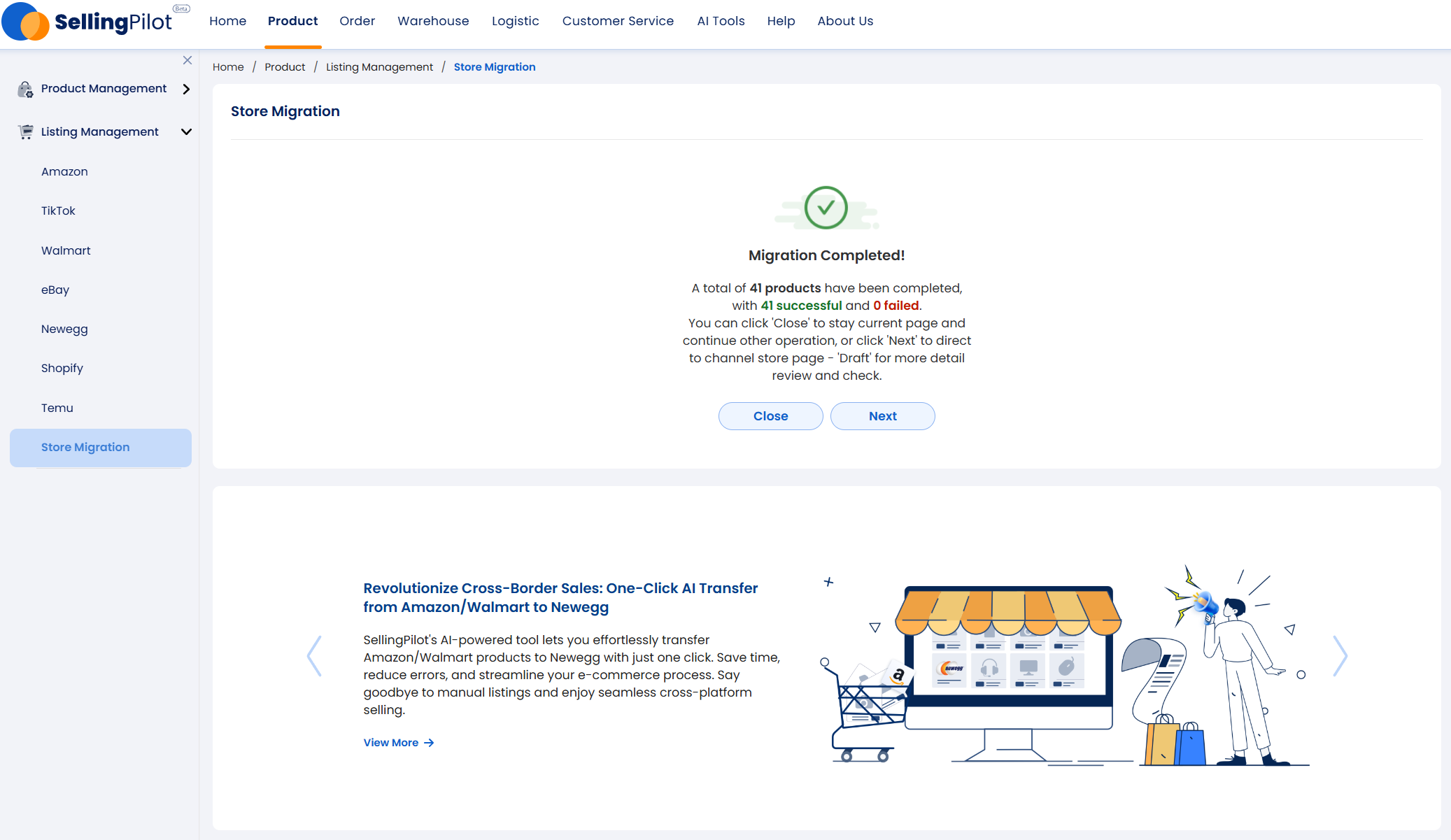Click Product in the breadcrumb
The height and width of the screenshot is (840, 1451).
[285, 67]
